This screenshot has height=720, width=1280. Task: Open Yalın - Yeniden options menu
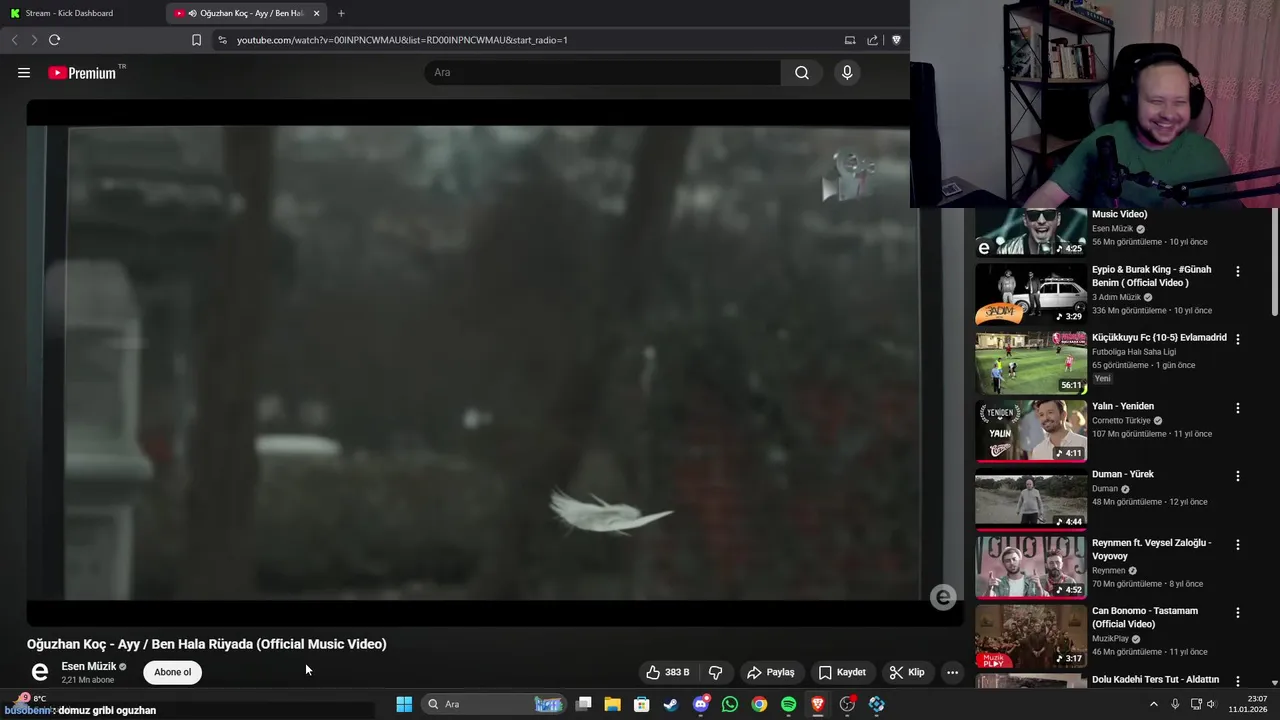tap(1238, 408)
